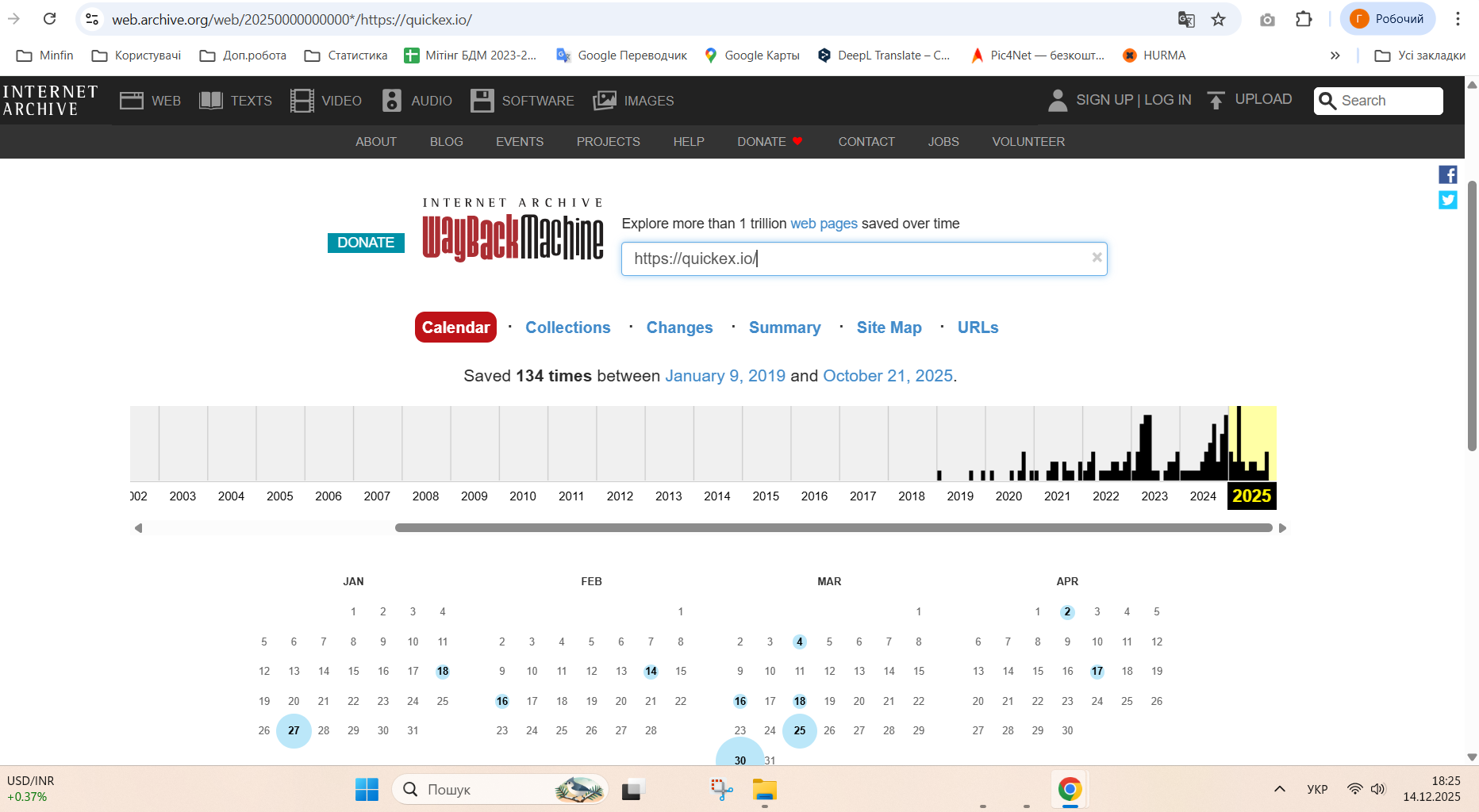
Task: Open the Усі закладки bookmarks folder
Action: (1420, 56)
